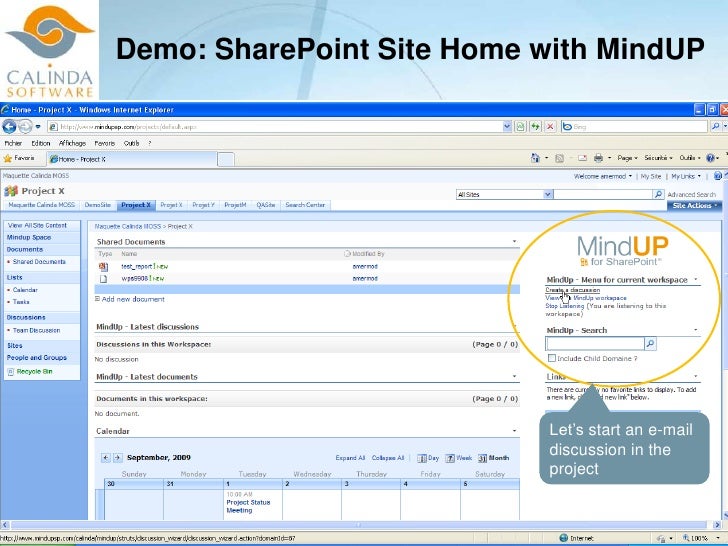Viewport: 728px width, 546px height.
Task: Click test_report file type icon
Action: 103,267
